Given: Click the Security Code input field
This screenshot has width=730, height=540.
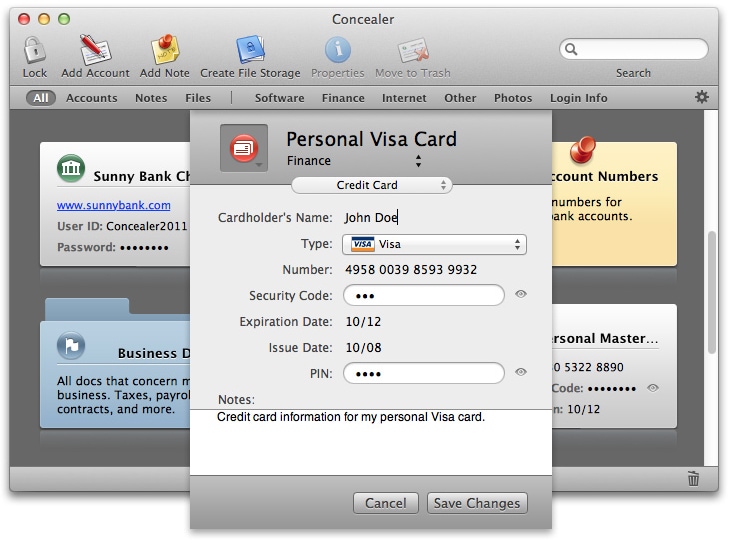Looking at the screenshot, I should (424, 295).
